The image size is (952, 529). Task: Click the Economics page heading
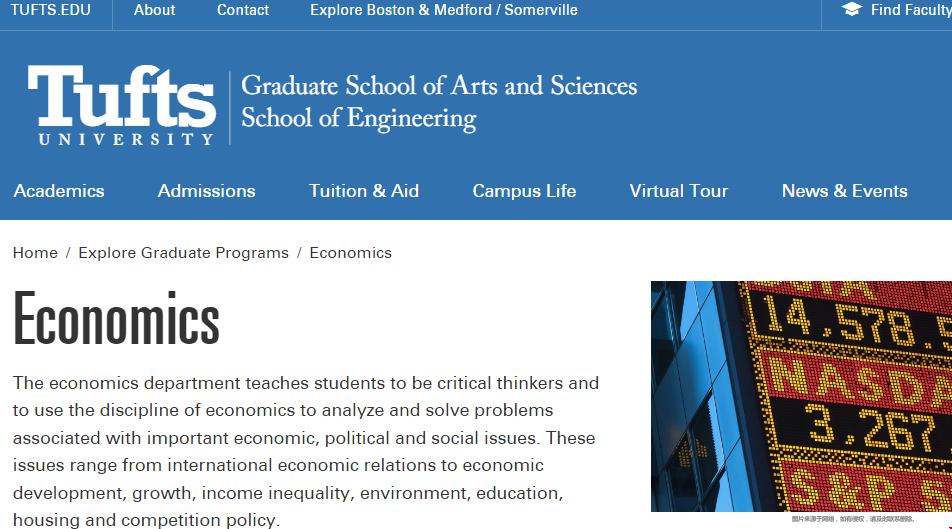(116, 318)
